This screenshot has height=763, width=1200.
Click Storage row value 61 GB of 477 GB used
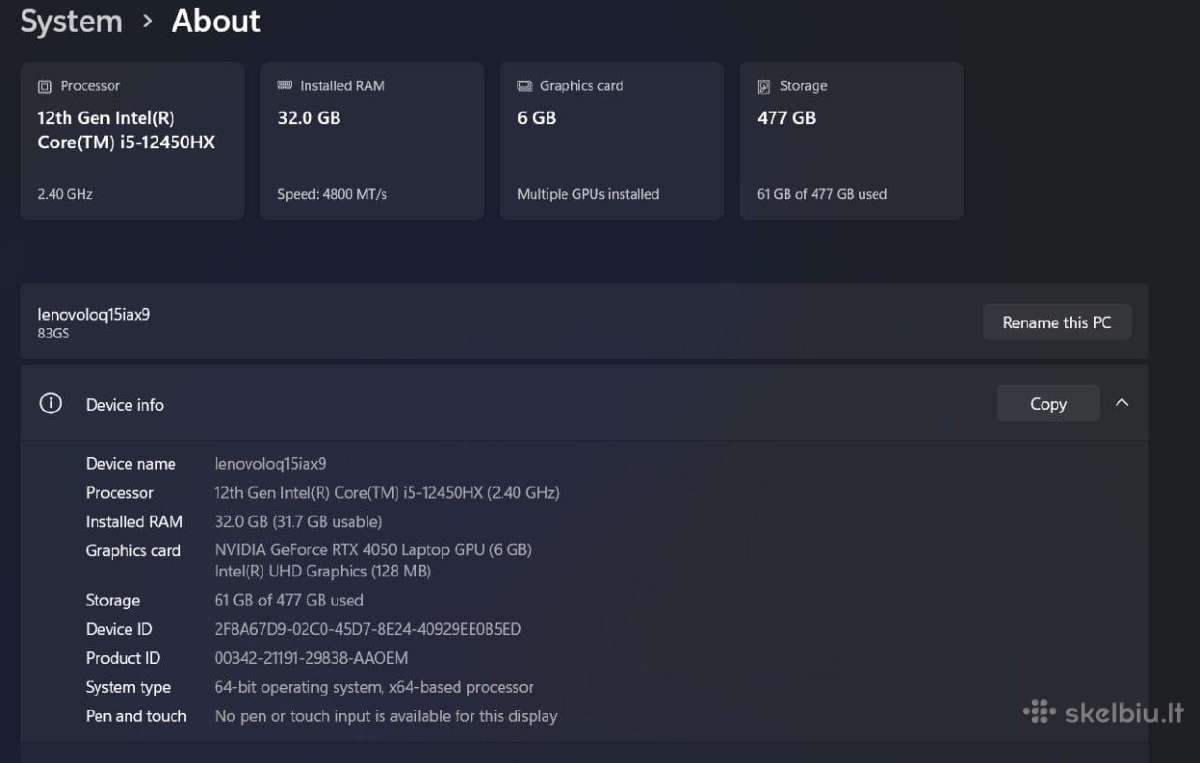click(289, 600)
